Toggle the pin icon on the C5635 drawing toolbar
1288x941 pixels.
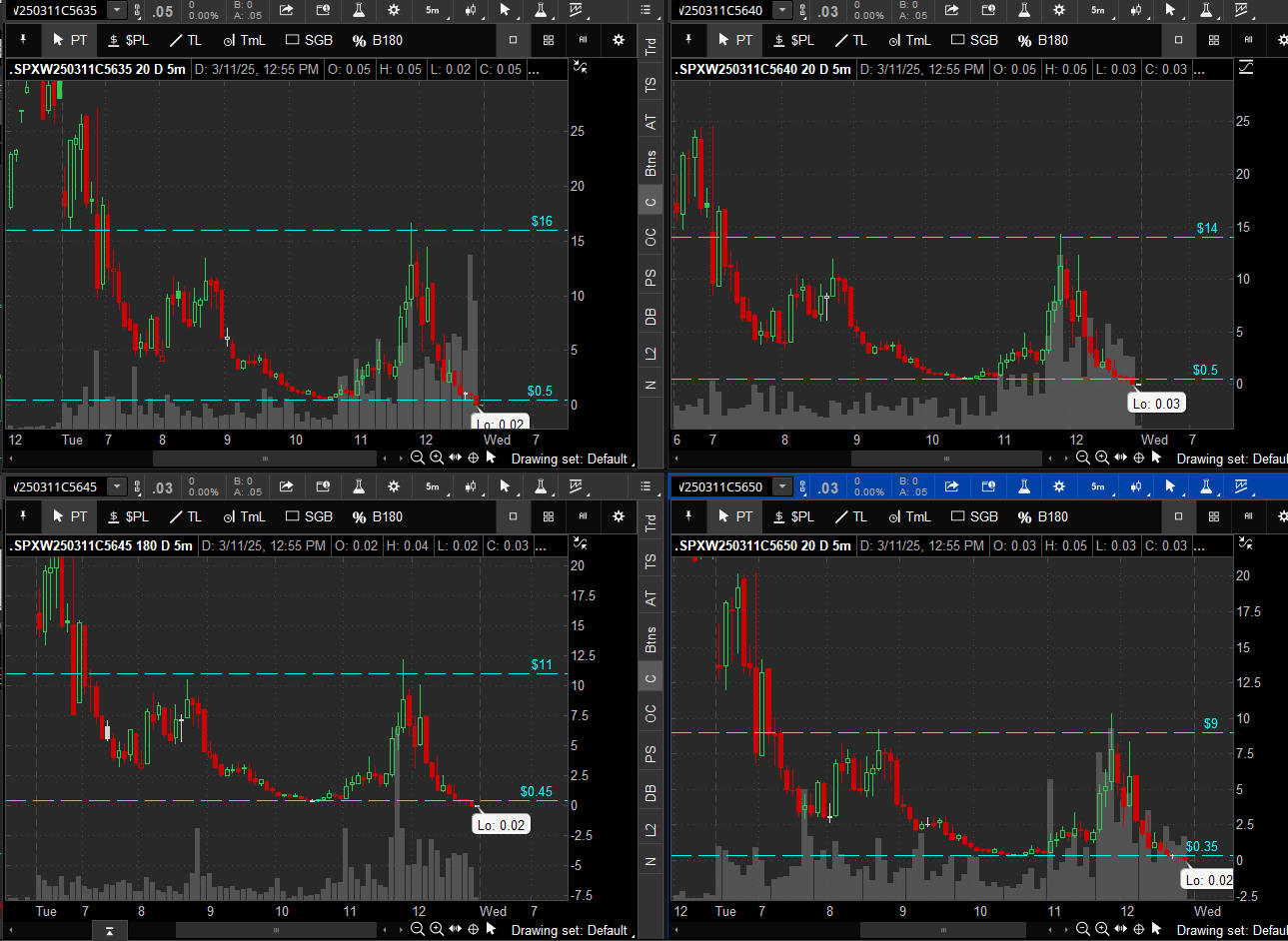pos(23,40)
